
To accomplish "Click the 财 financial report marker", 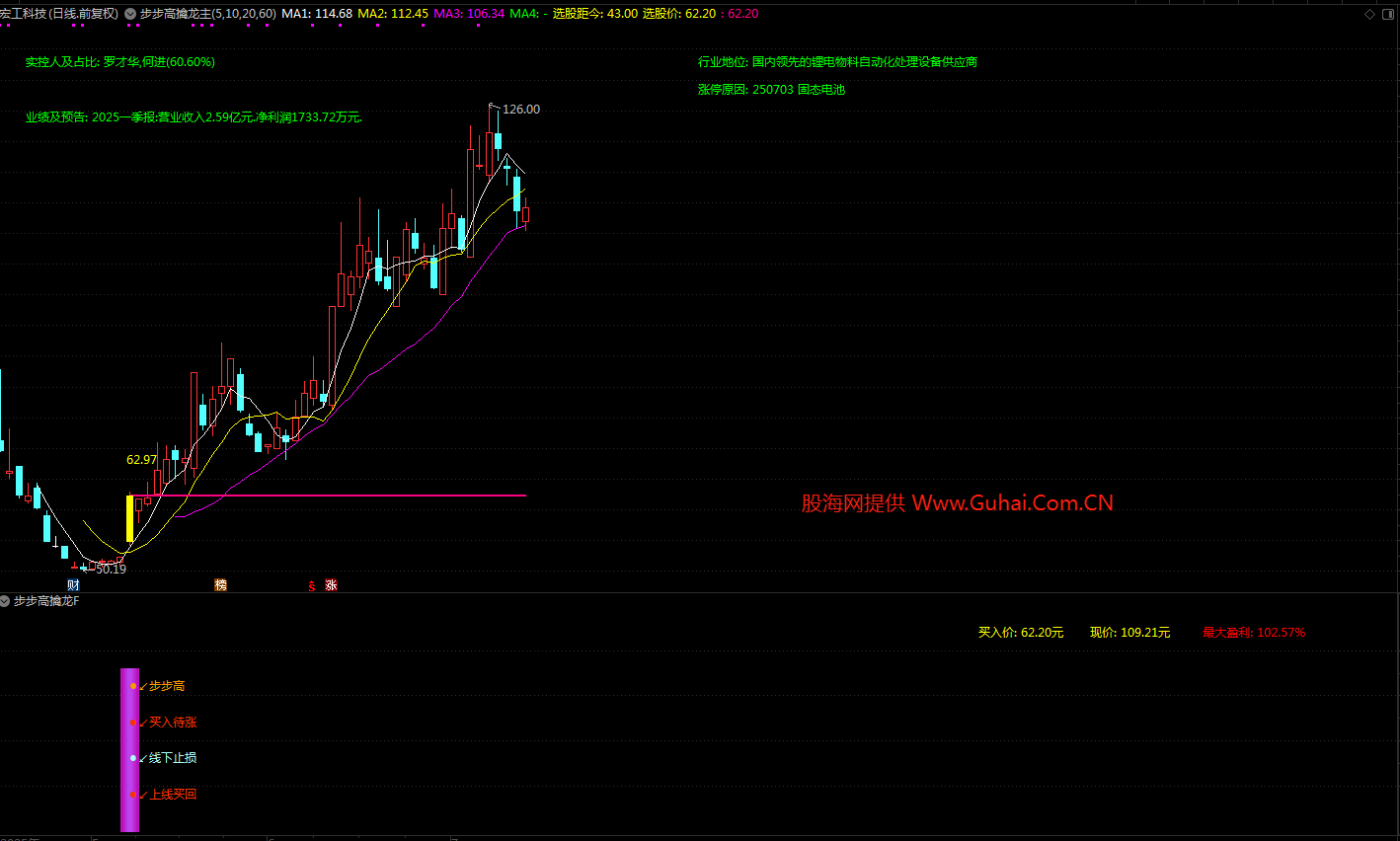I will tap(73, 585).
